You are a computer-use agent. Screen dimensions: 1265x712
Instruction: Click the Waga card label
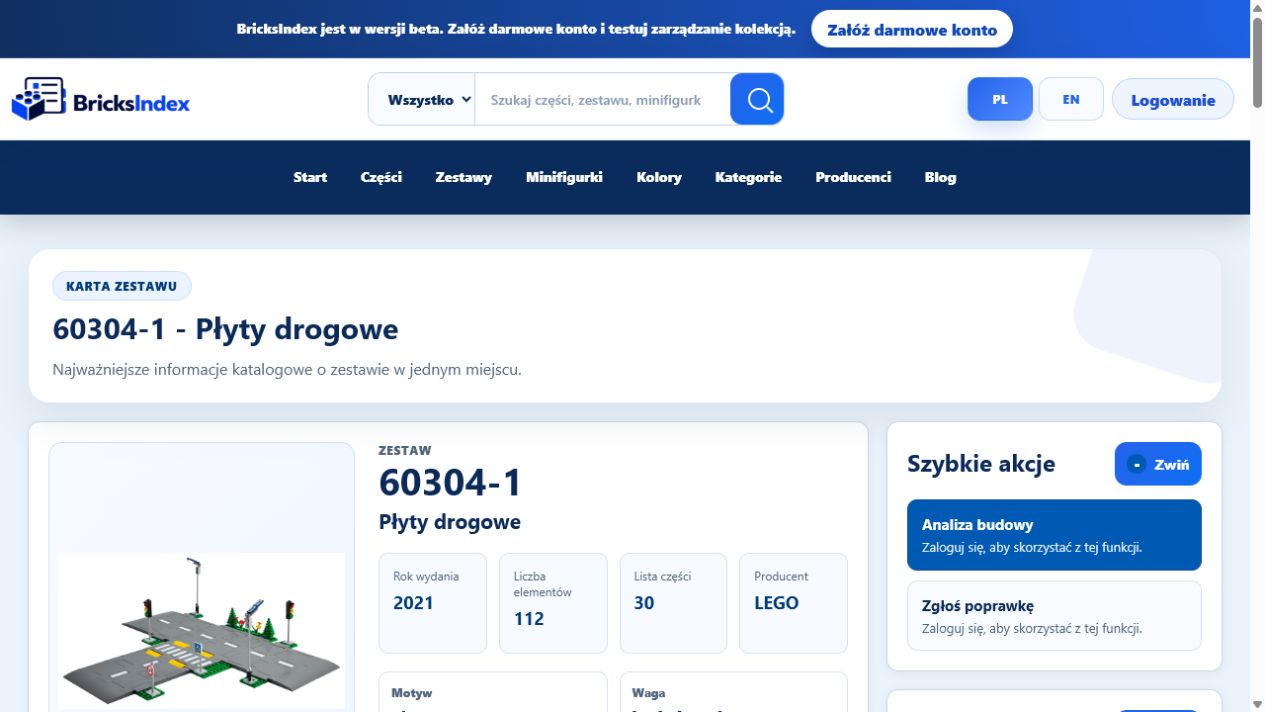pyautogui.click(x=649, y=693)
